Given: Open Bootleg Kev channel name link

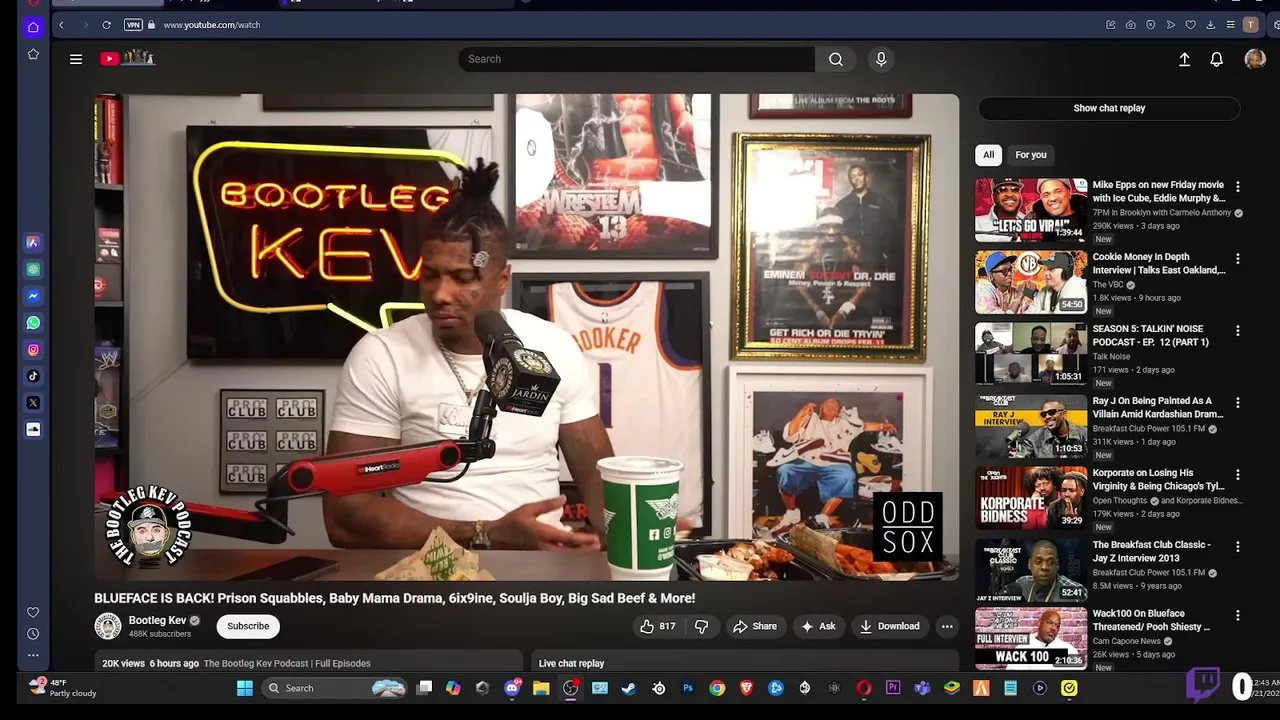Looking at the screenshot, I should [157, 620].
